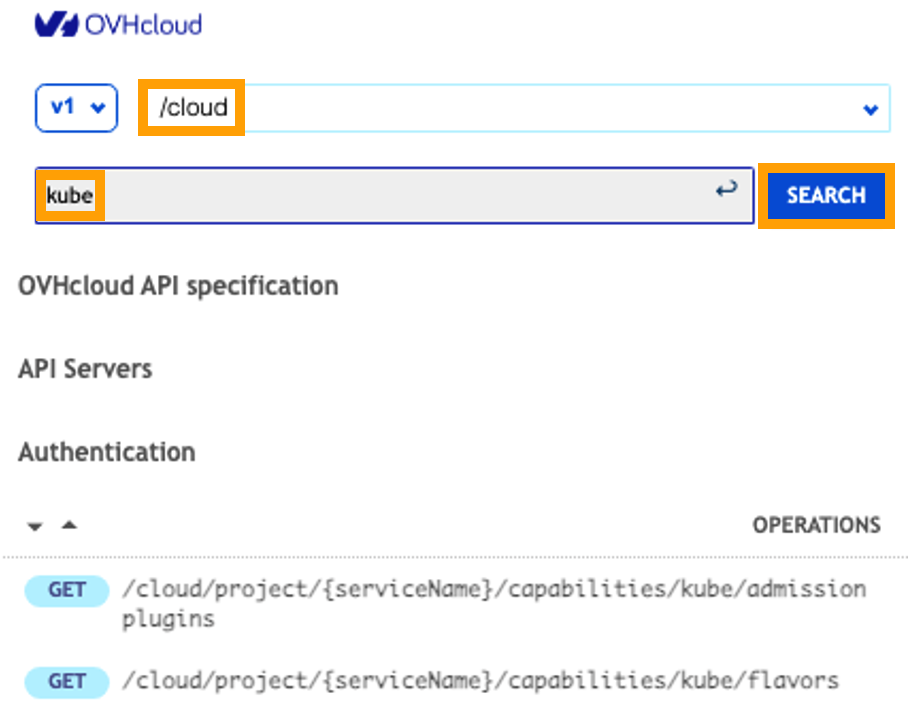
Task: Click the OVHcloud logo icon
Action: [x=57, y=24]
